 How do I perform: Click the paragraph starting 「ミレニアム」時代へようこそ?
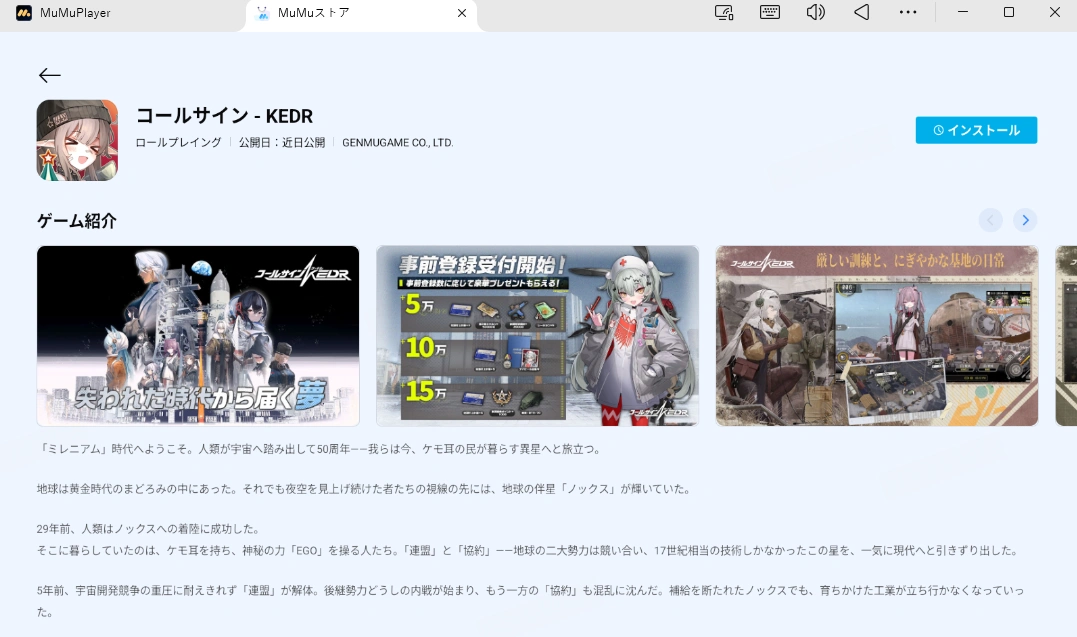click(x=321, y=449)
